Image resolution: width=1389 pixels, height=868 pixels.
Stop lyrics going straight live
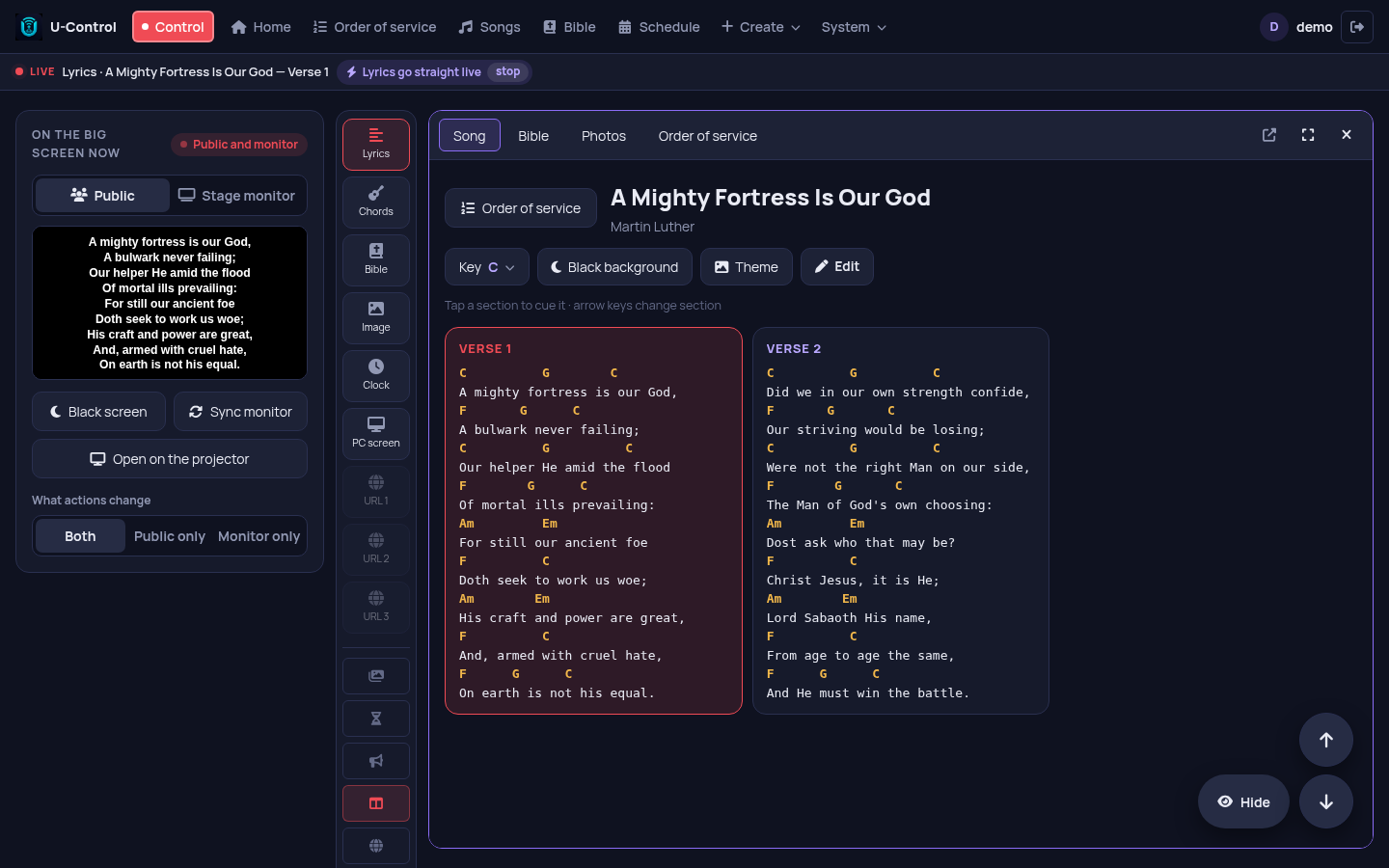tap(508, 72)
